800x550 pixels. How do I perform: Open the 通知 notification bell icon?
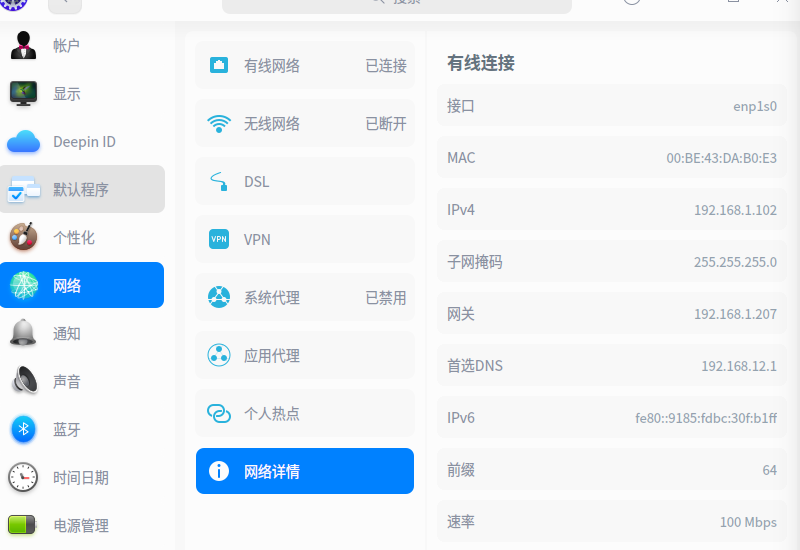23,333
